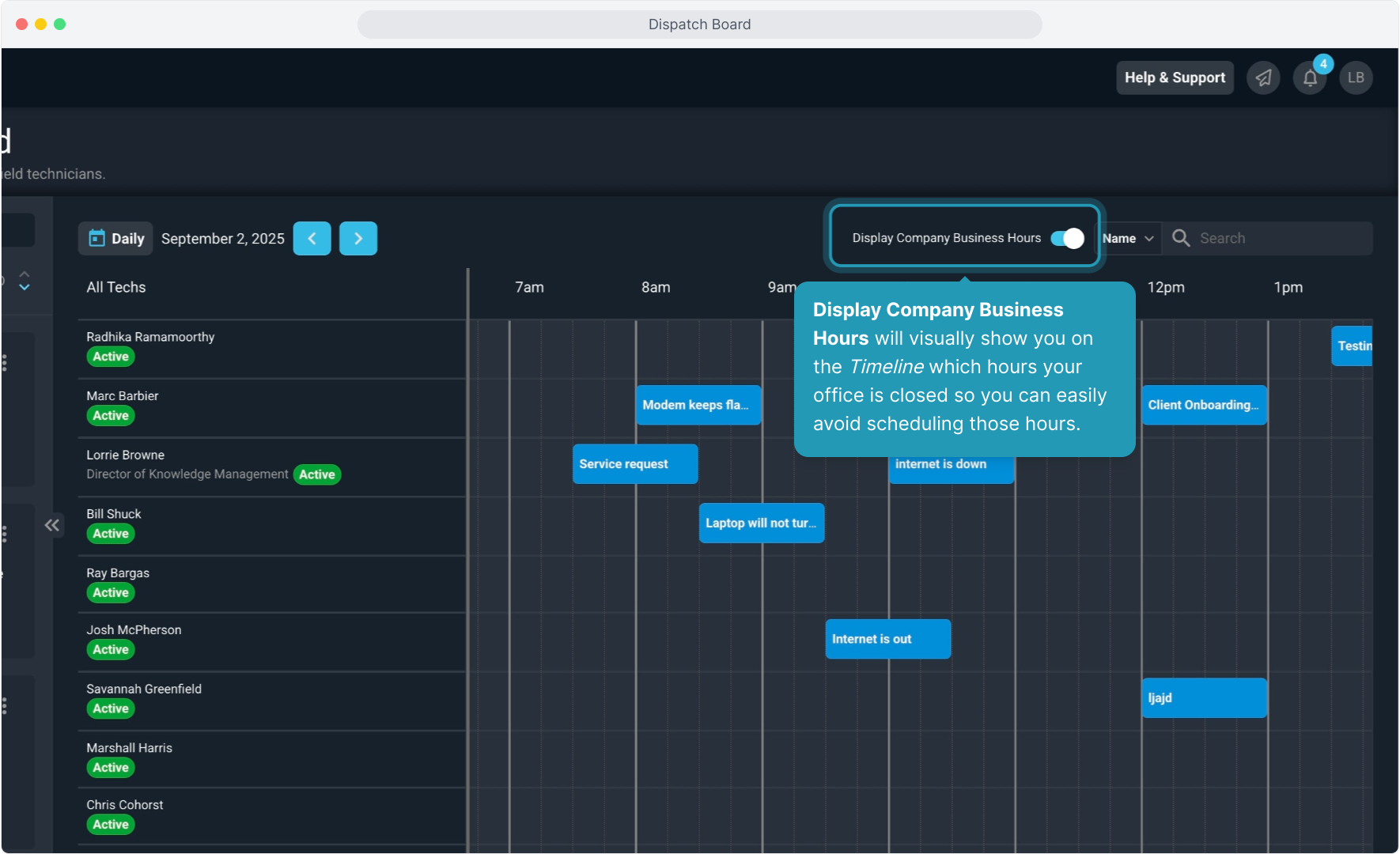The image size is (1400, 854).
Task: Click the calendar icon in Daily button
Action: pos(96,239)
